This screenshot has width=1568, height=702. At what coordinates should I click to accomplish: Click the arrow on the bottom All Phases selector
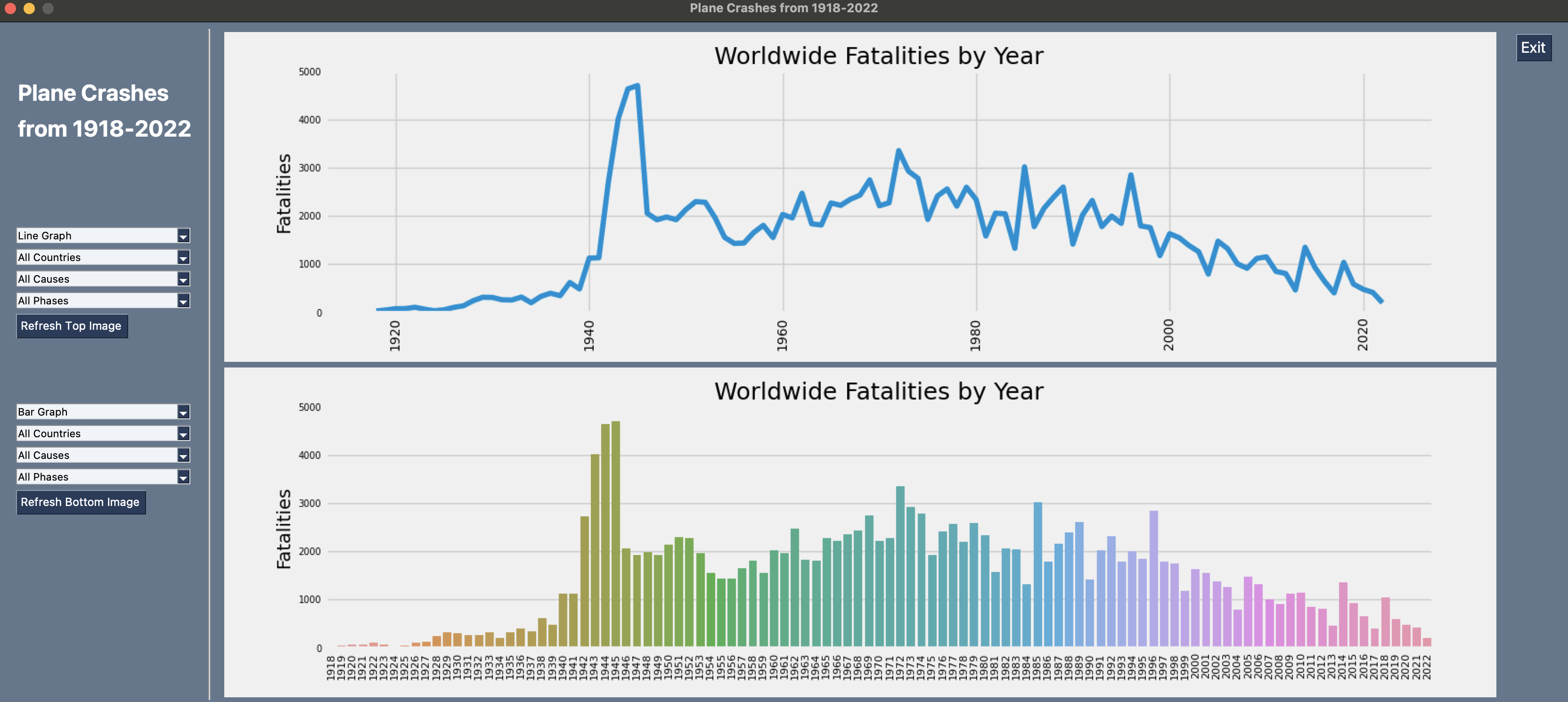click(184, 477)
